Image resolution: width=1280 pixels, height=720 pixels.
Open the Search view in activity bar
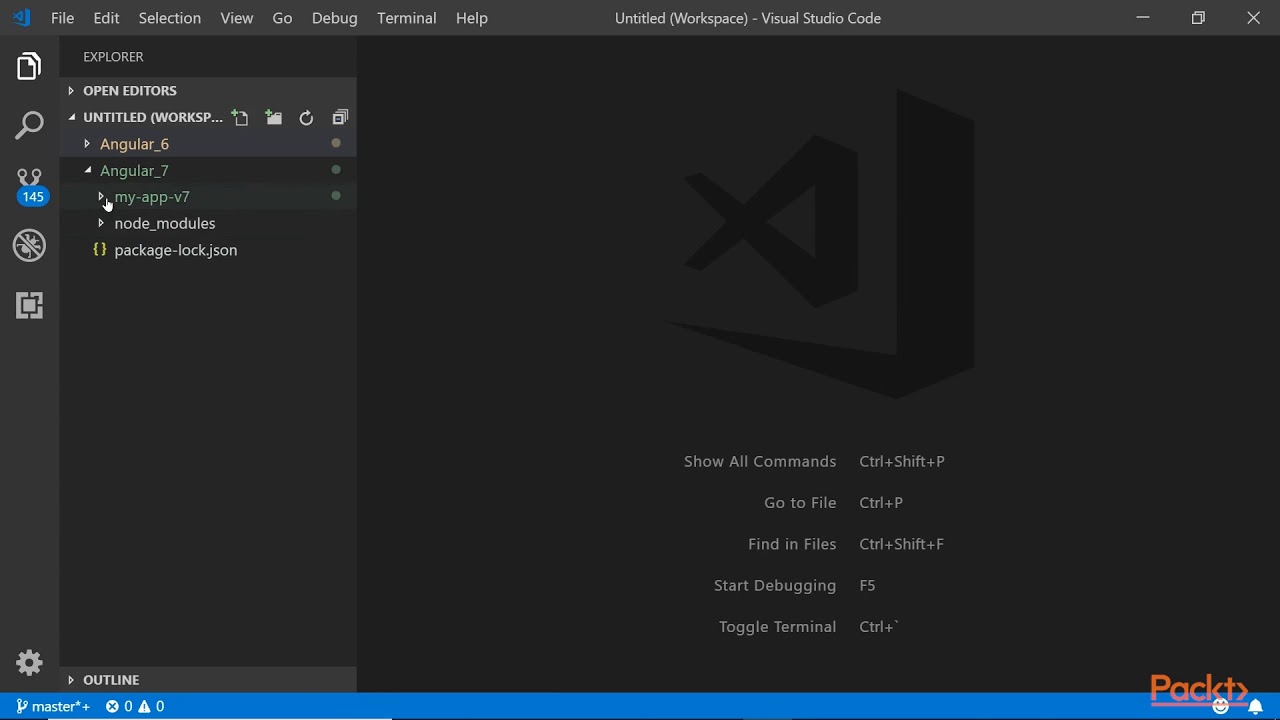pyautogui.click(x=29, y=126)
